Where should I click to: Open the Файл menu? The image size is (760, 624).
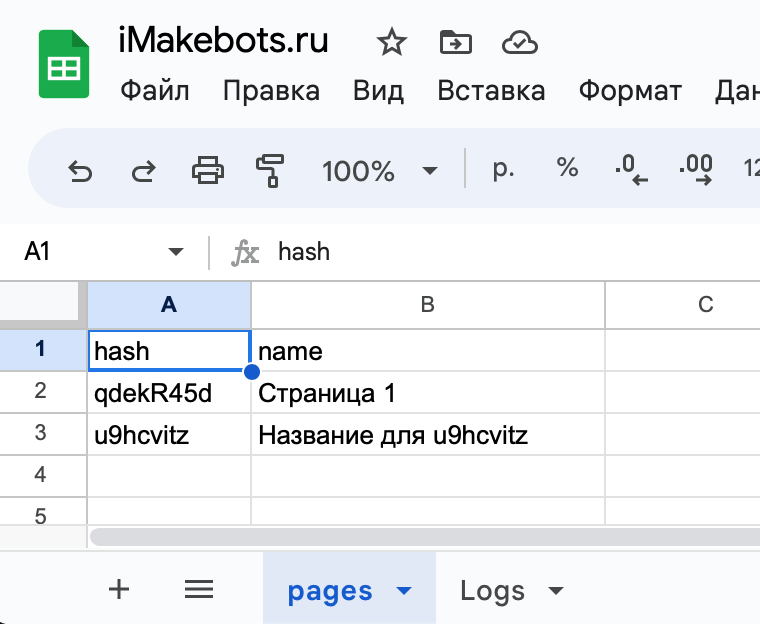pos(155,91)
